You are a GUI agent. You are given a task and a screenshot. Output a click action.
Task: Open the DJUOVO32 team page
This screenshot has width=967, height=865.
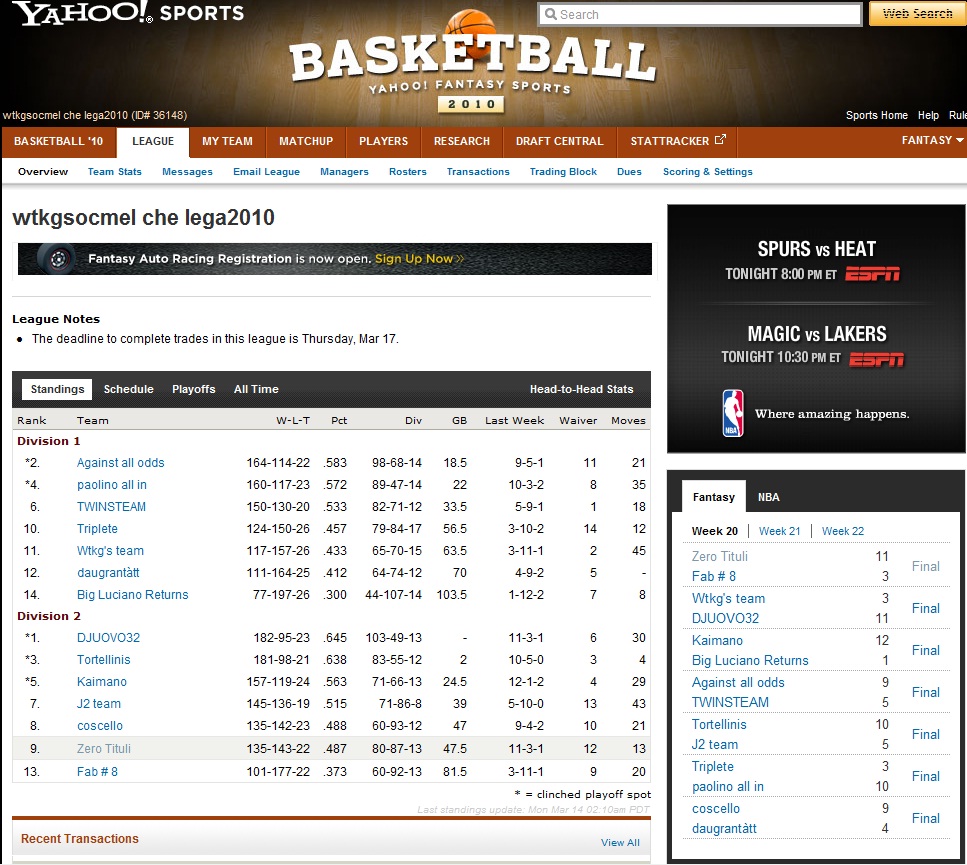(x=108, y=638)
